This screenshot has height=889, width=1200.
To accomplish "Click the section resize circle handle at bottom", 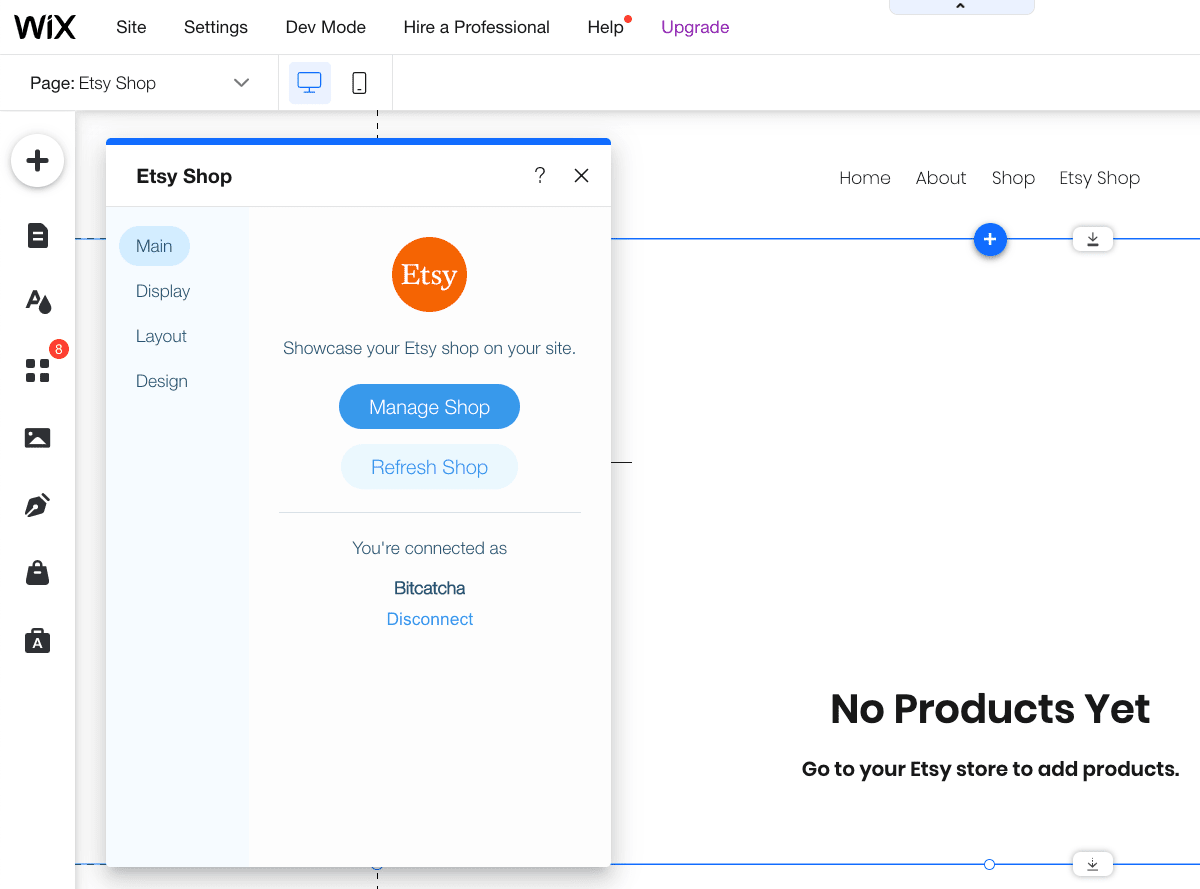I will click(x=989, y=864).
